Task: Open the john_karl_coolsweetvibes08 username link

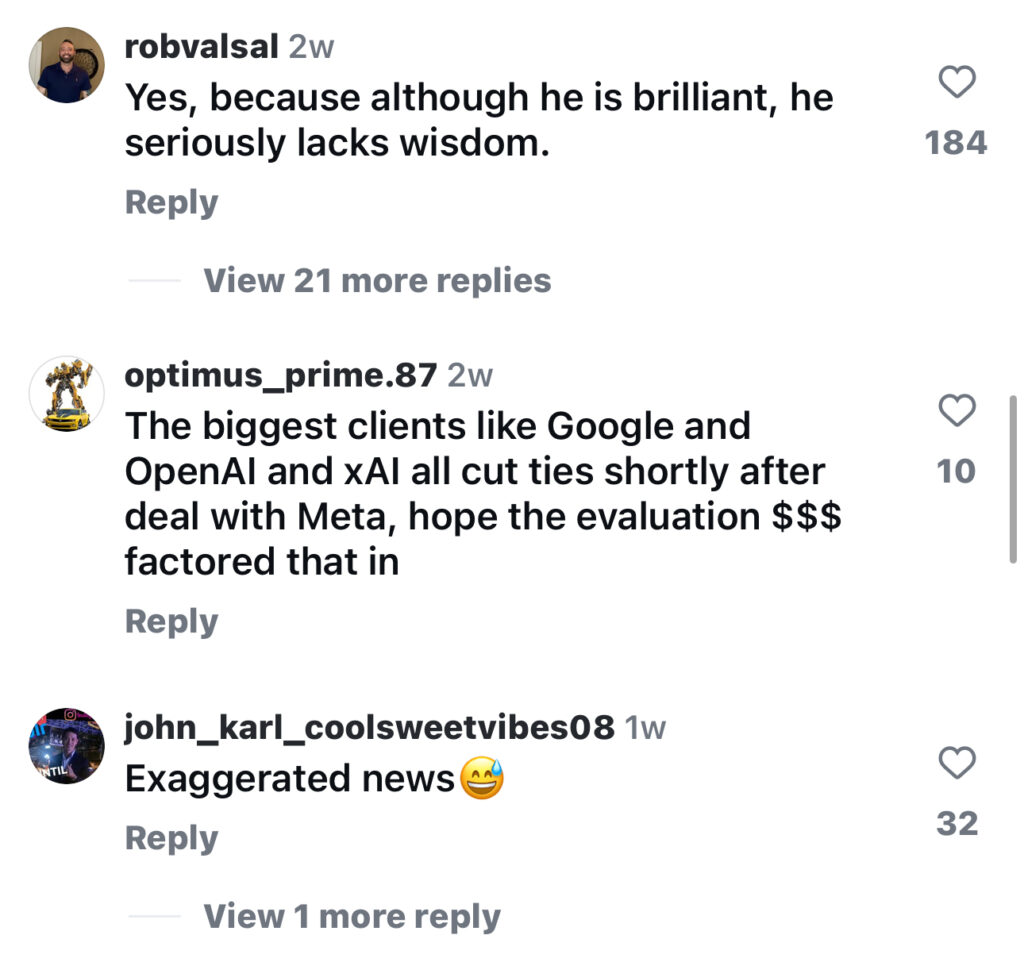Action: (369, 728)
